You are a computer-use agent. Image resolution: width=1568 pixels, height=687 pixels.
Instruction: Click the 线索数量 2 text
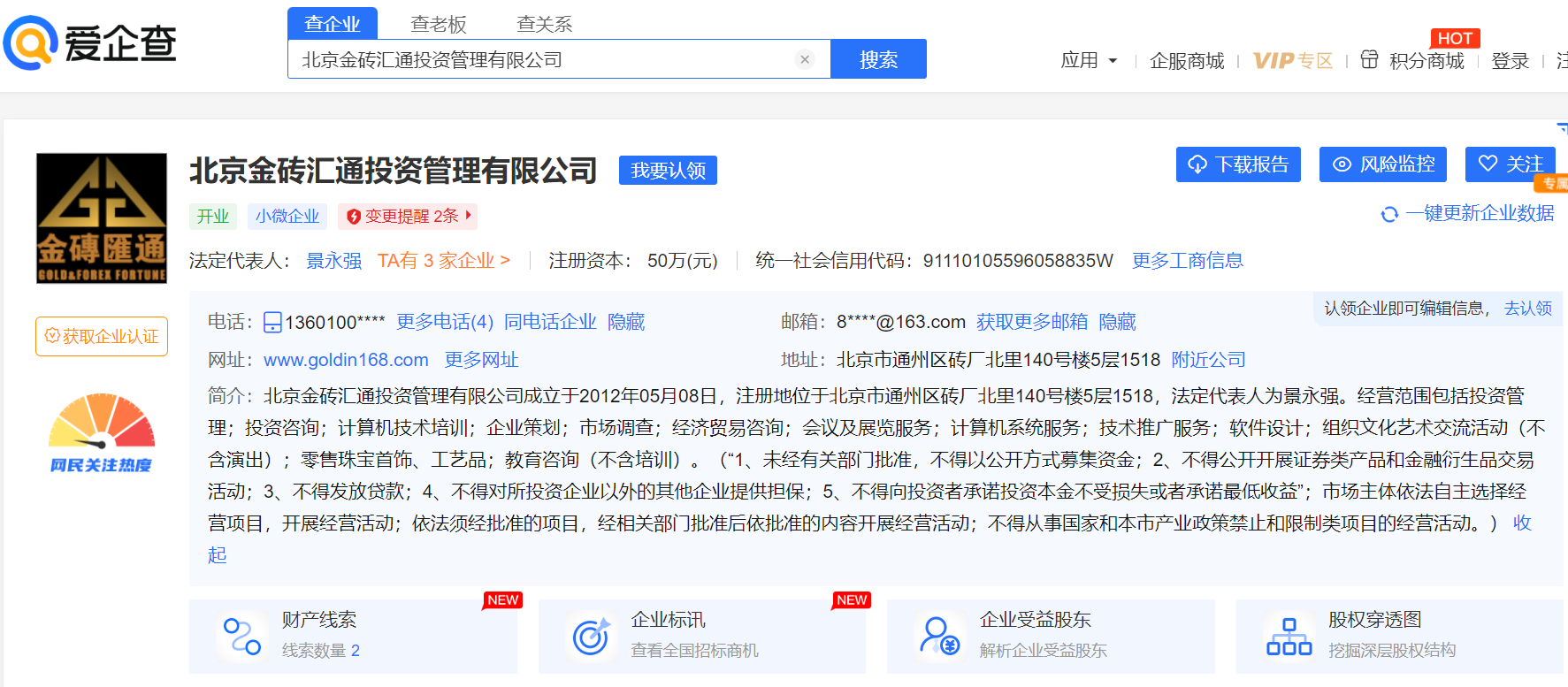click(x=321, y=651)
